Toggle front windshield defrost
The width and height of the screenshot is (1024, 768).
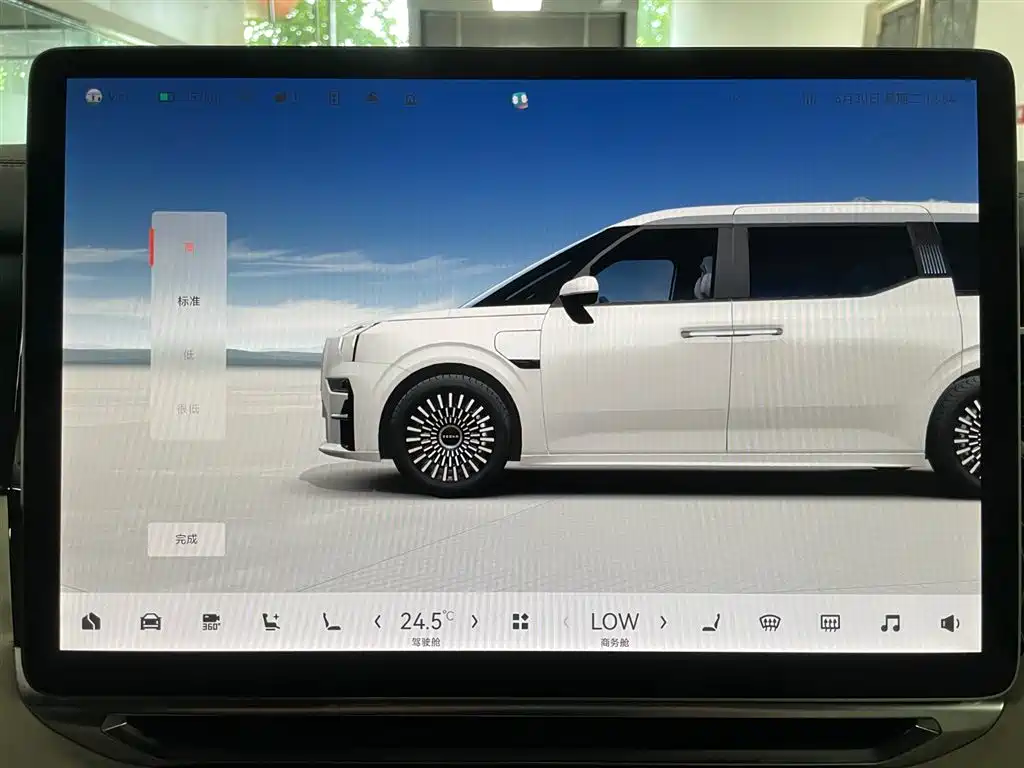click(771, 623)
